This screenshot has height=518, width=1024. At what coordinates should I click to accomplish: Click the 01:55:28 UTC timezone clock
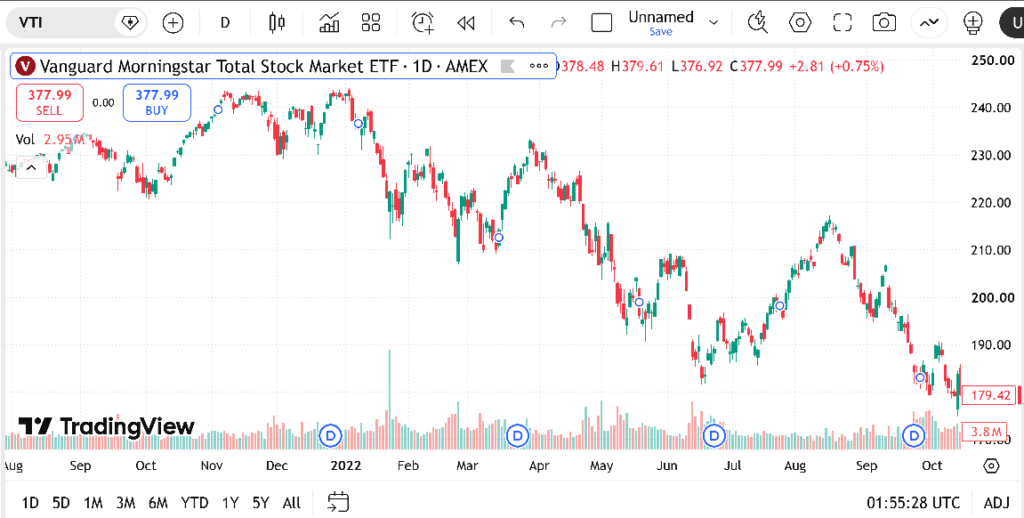click(914, 503)
